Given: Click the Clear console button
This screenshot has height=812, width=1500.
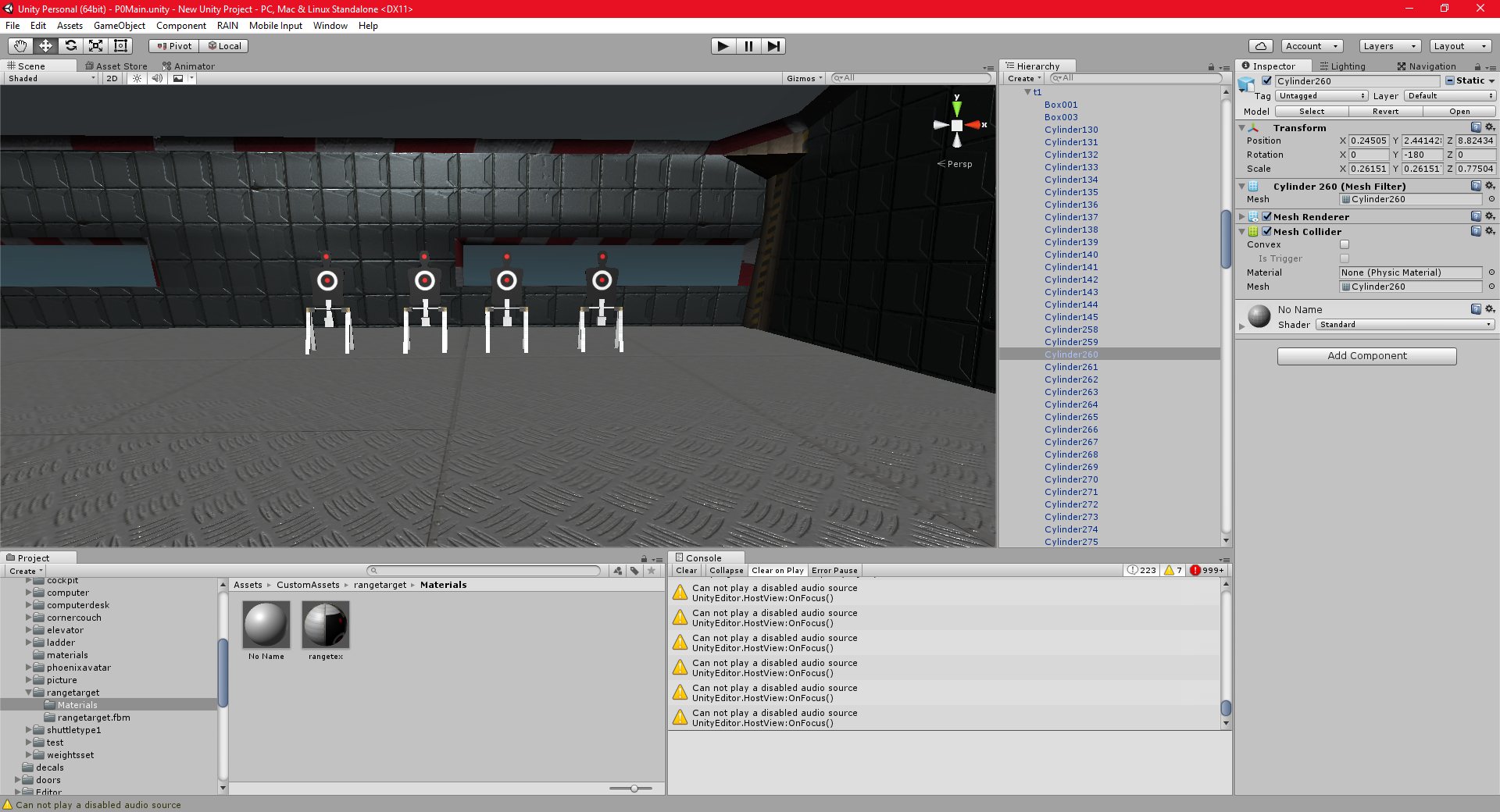Looking at the screenshot, I should [x=687, y=571].
